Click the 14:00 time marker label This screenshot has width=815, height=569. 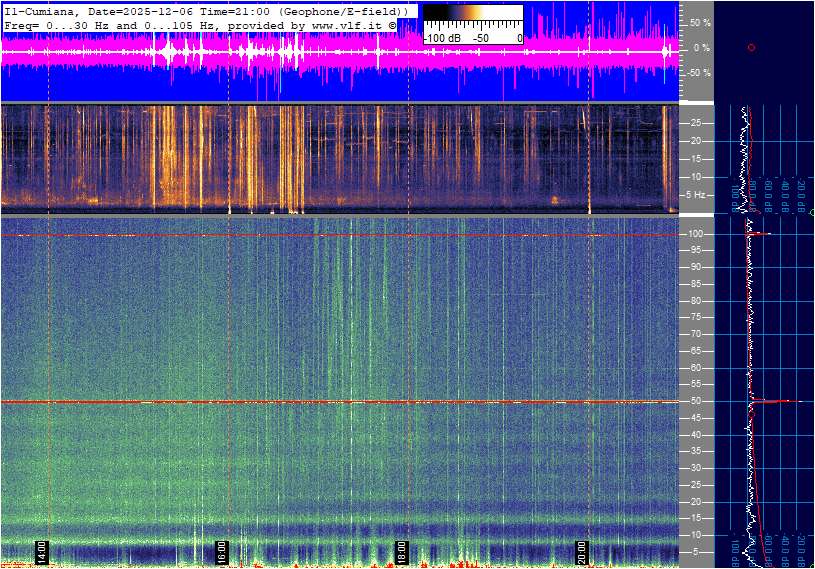(x=42, y=552)
